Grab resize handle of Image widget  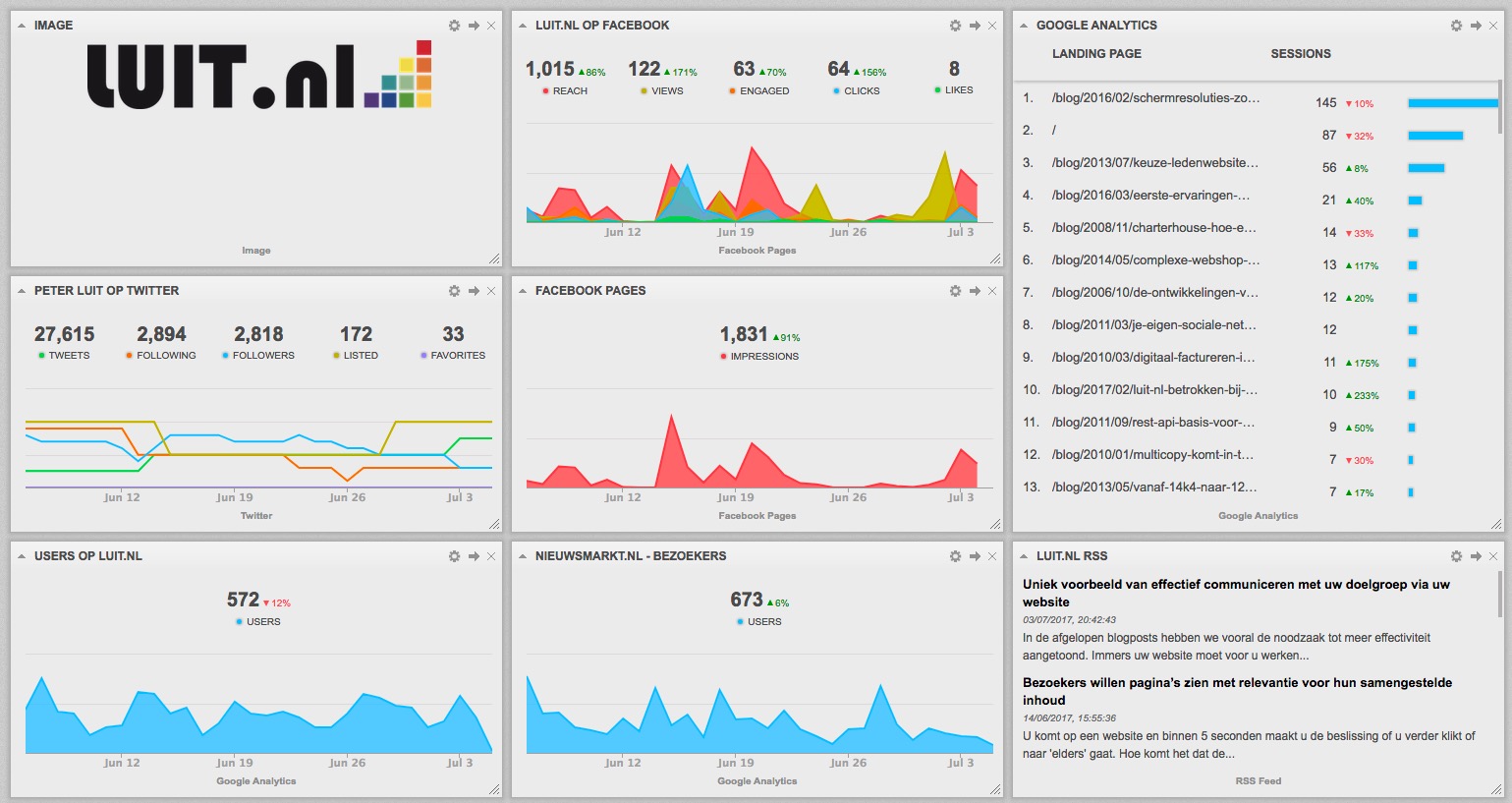(x=494, y=258)
